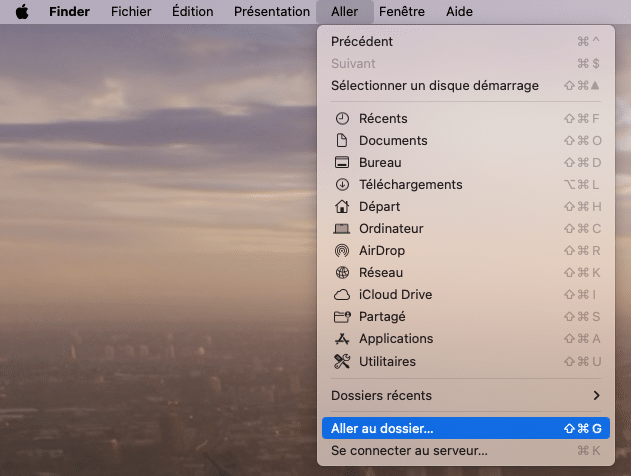Open the Présentation menu
The width and height of the screenshot is (631, 476).
coord(271,12)
